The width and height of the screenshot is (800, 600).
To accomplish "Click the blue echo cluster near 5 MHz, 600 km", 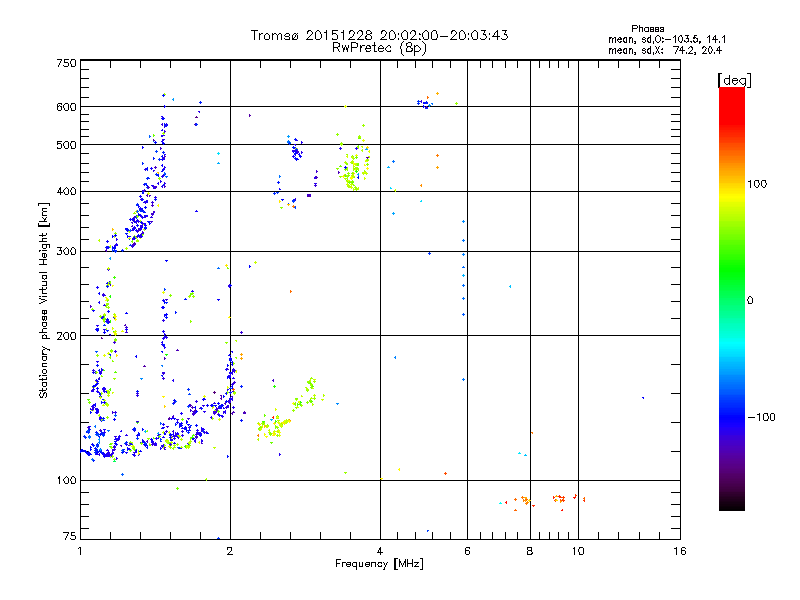I will click(x=424, y=104).
